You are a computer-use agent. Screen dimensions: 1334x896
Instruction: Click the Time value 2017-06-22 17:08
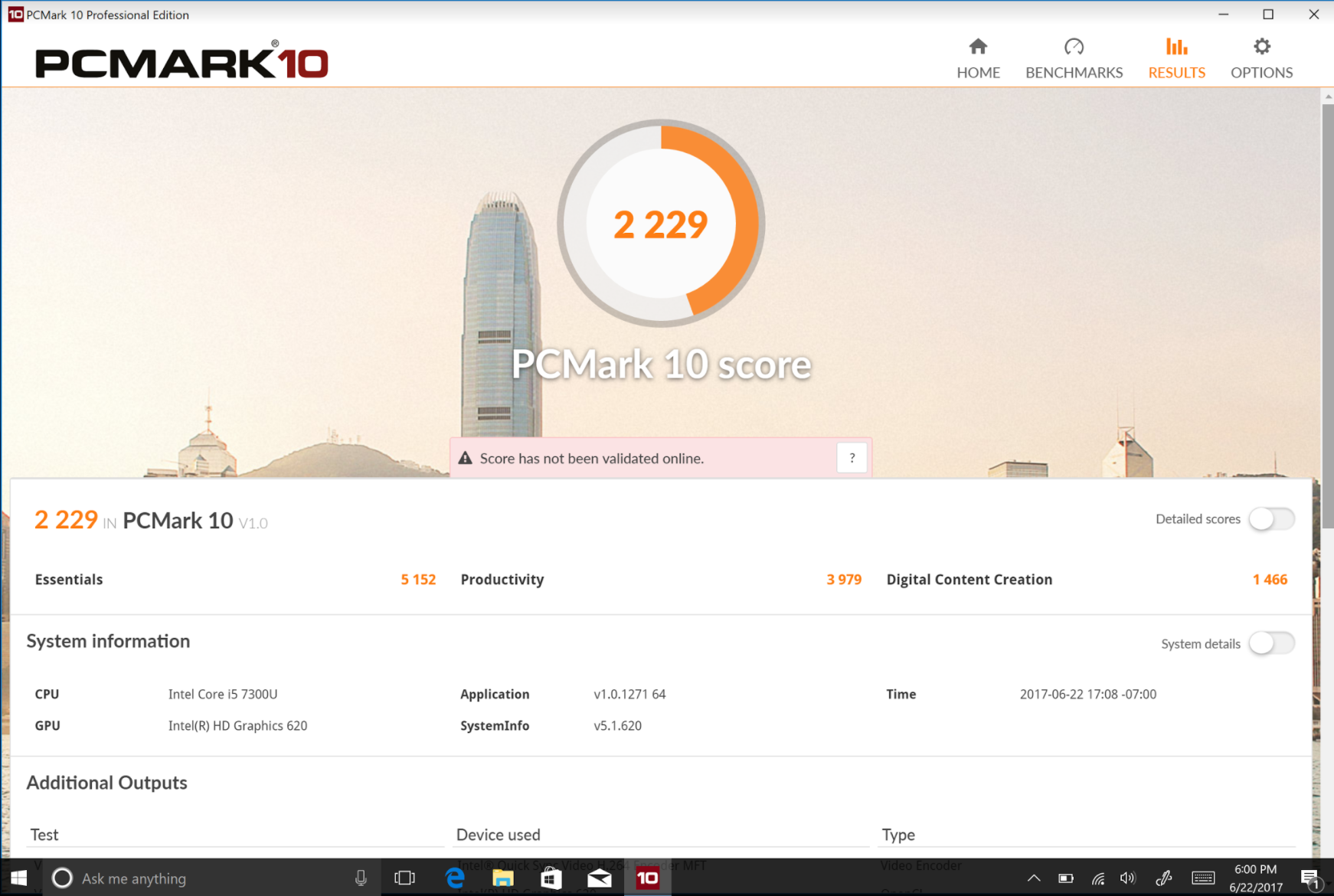coord(1087,694)
